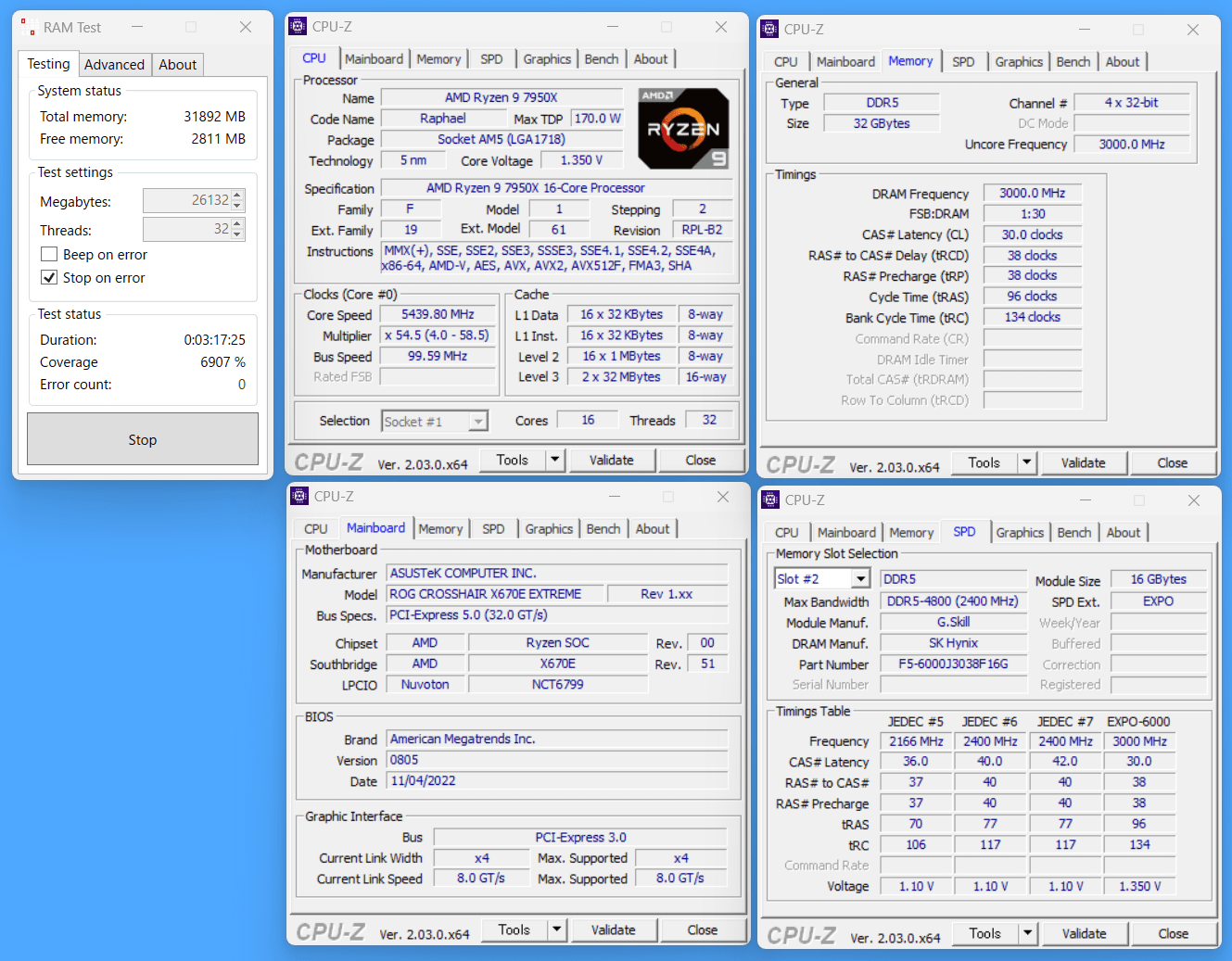The height and width of the screenshot is (961, 1232).
Task: Click Tools button in CPU tab window
Action: [512, 460]
